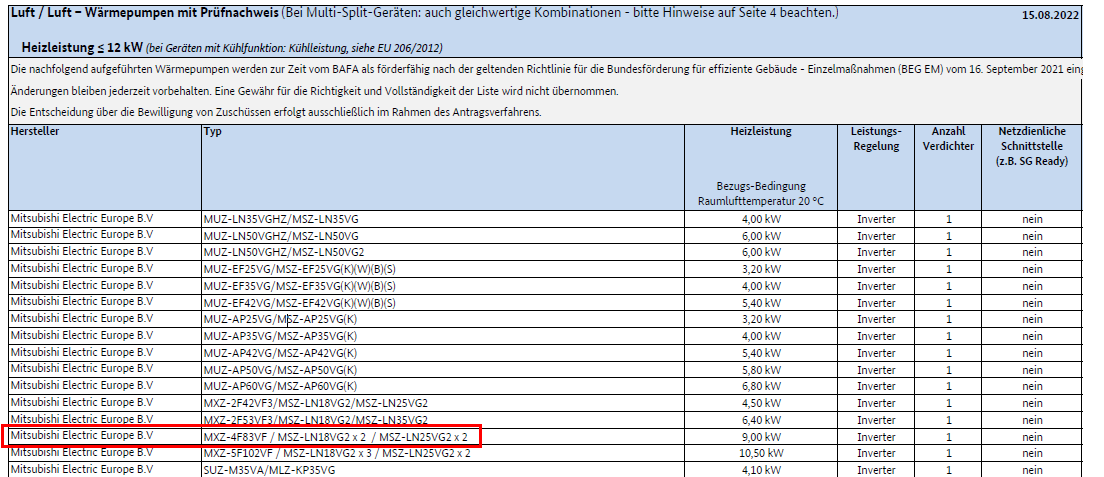
Task: Click the MXZ-5F102VF type cell
Action: [443, 453]
